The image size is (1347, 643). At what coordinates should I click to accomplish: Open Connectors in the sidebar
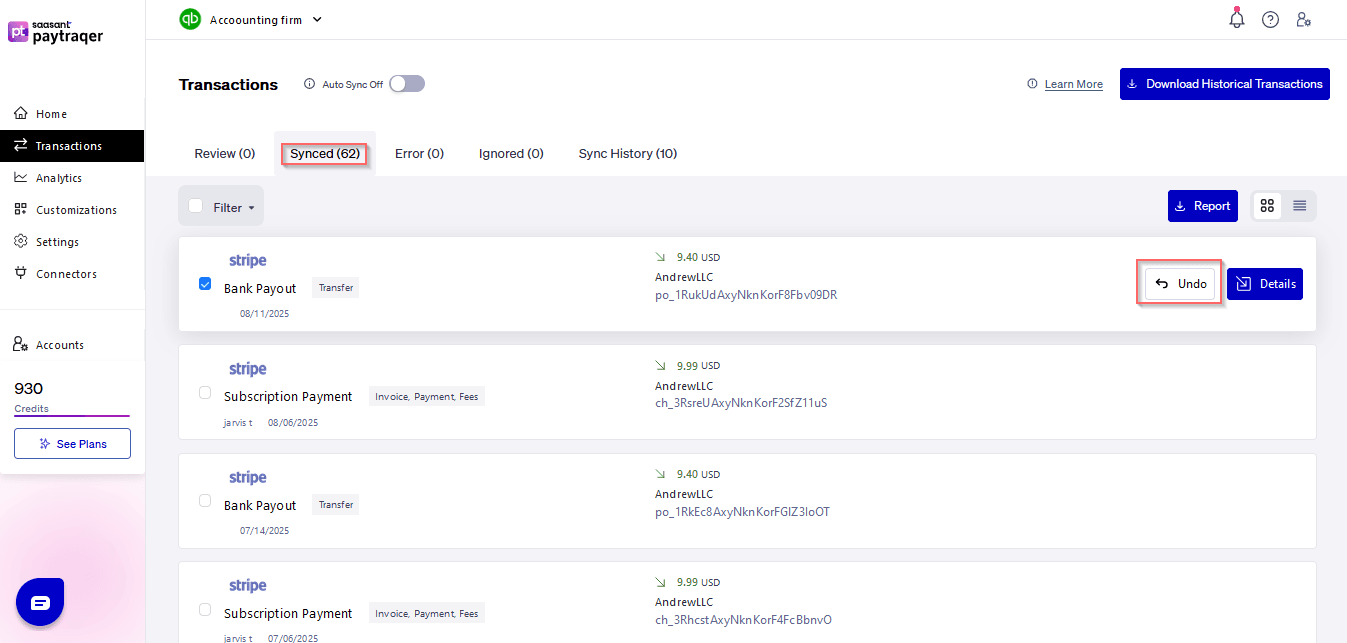click(x=72, y=274)
